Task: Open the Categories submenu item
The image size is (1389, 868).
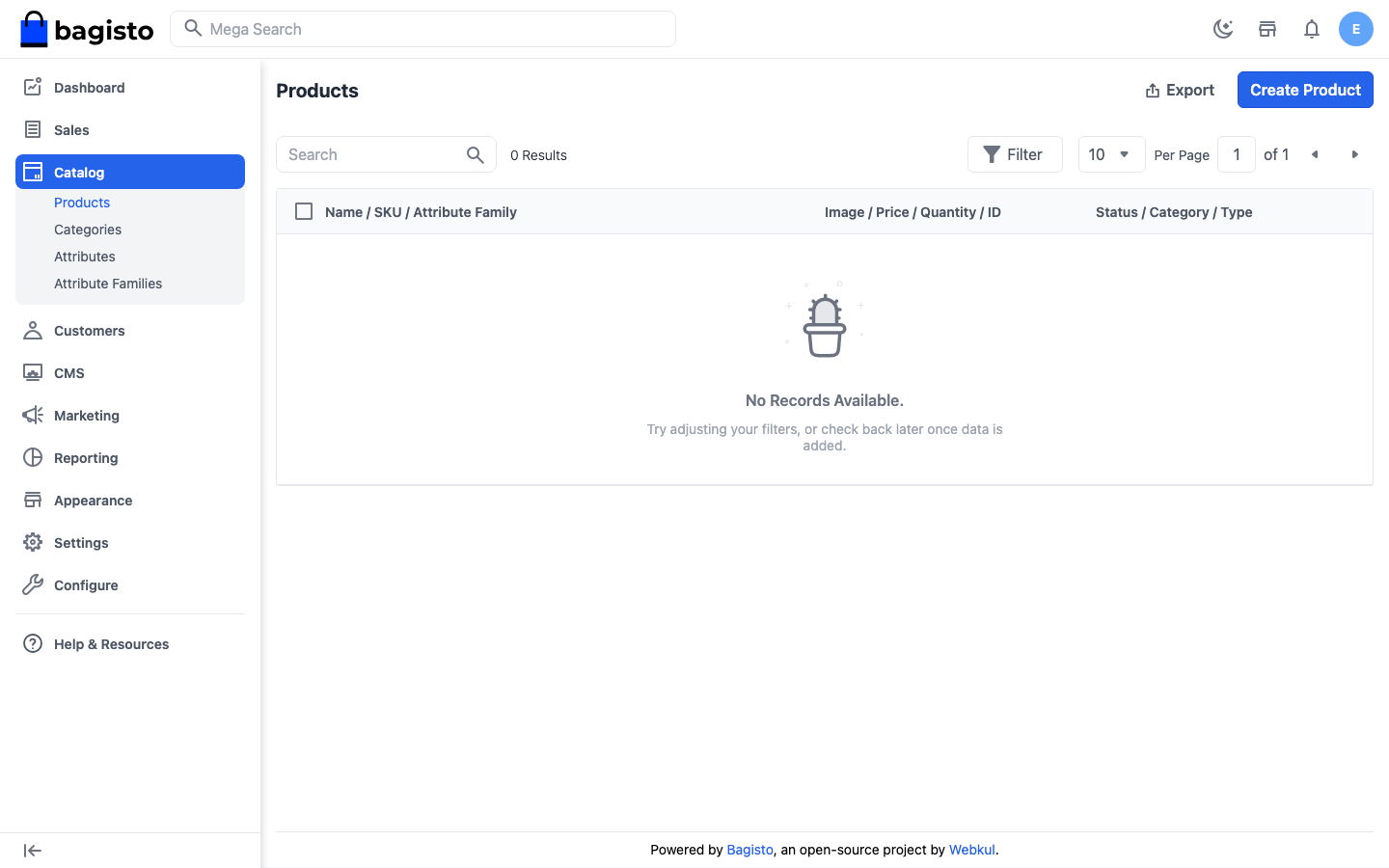Action: click(88, 230)
